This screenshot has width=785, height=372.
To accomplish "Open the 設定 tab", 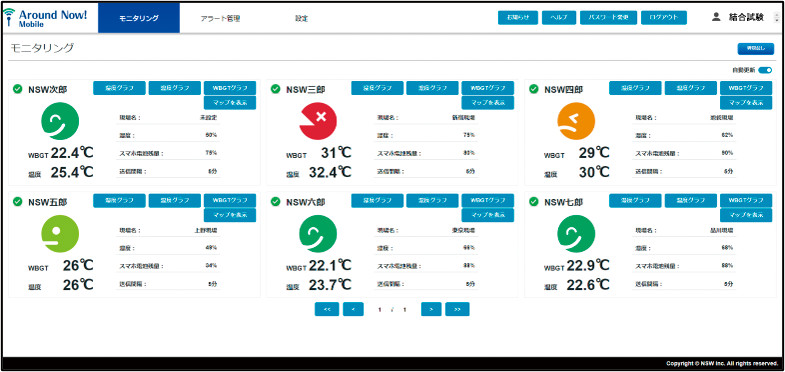I will tap(301, 19).
